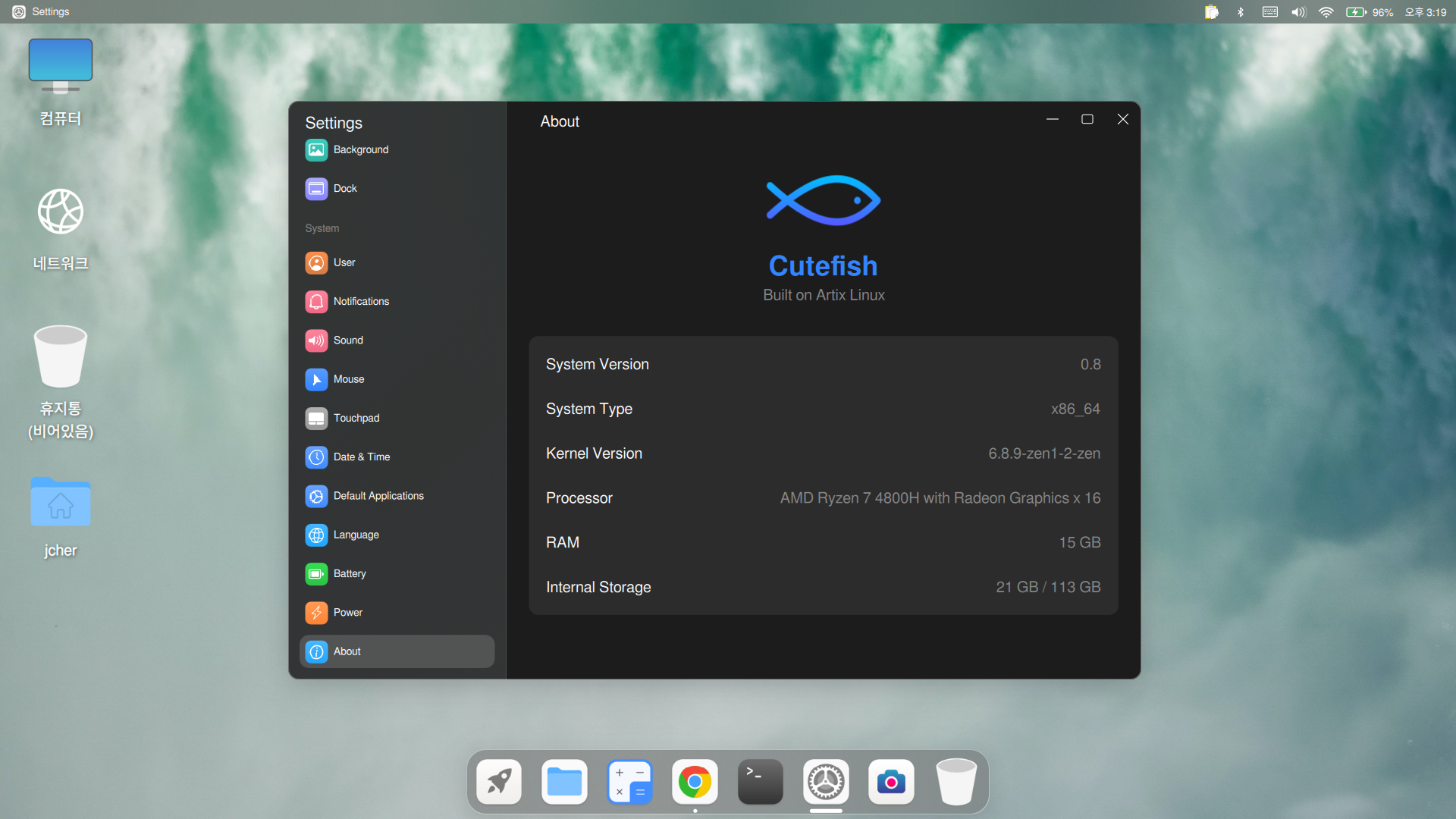
Task: Click the Cutefish title text
Action: coord(824,266)
